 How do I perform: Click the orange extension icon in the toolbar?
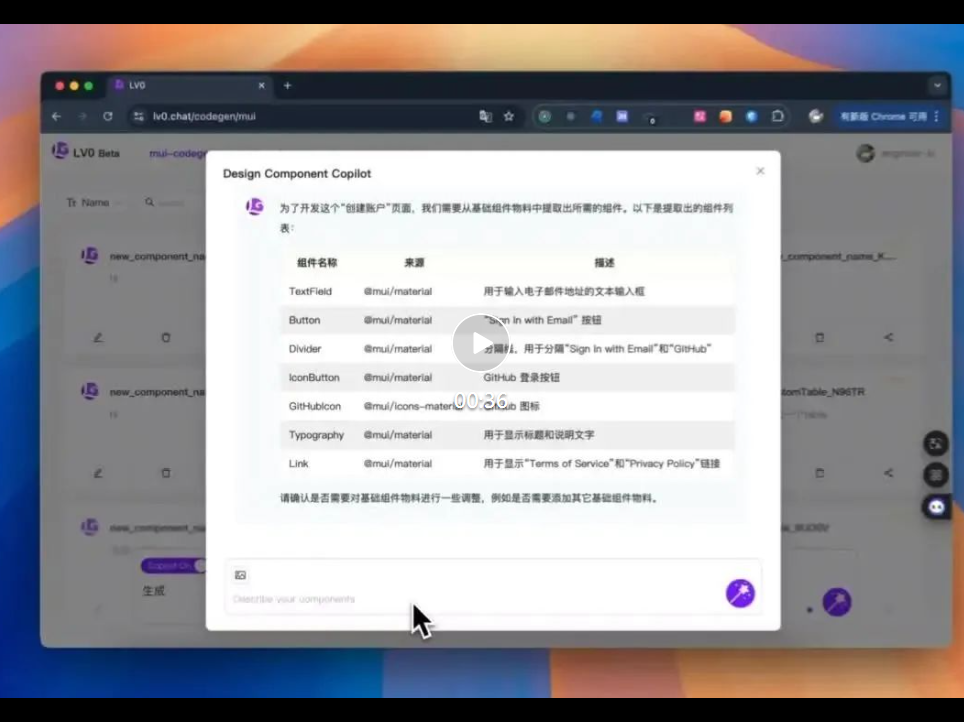pyautogui.click(x=725, y=116)
